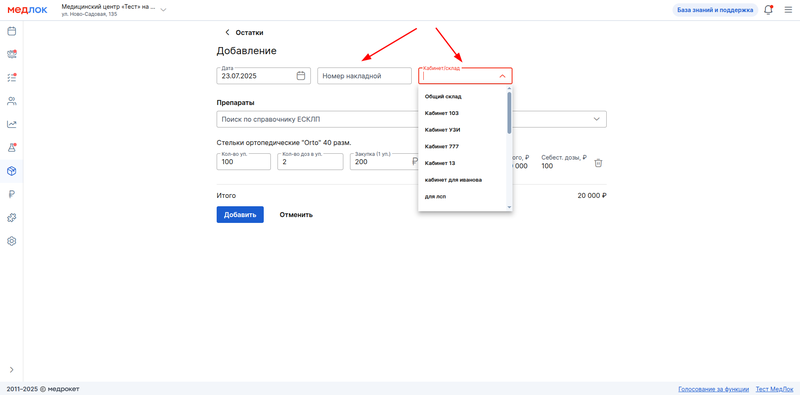Open Голосование за функции link

point(713,389)
